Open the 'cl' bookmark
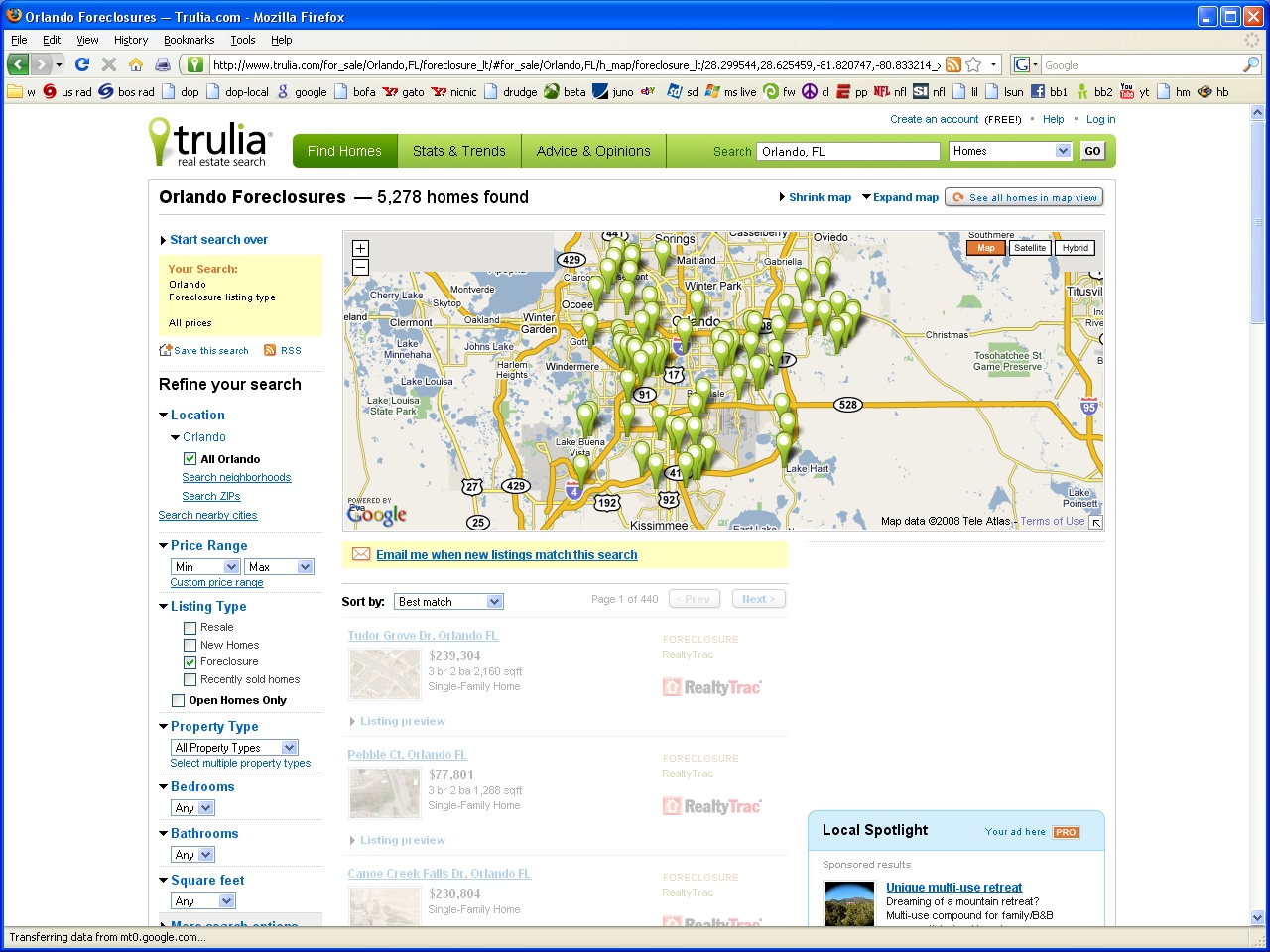The width and height of the screenshot is (1270, 952). 817,92
